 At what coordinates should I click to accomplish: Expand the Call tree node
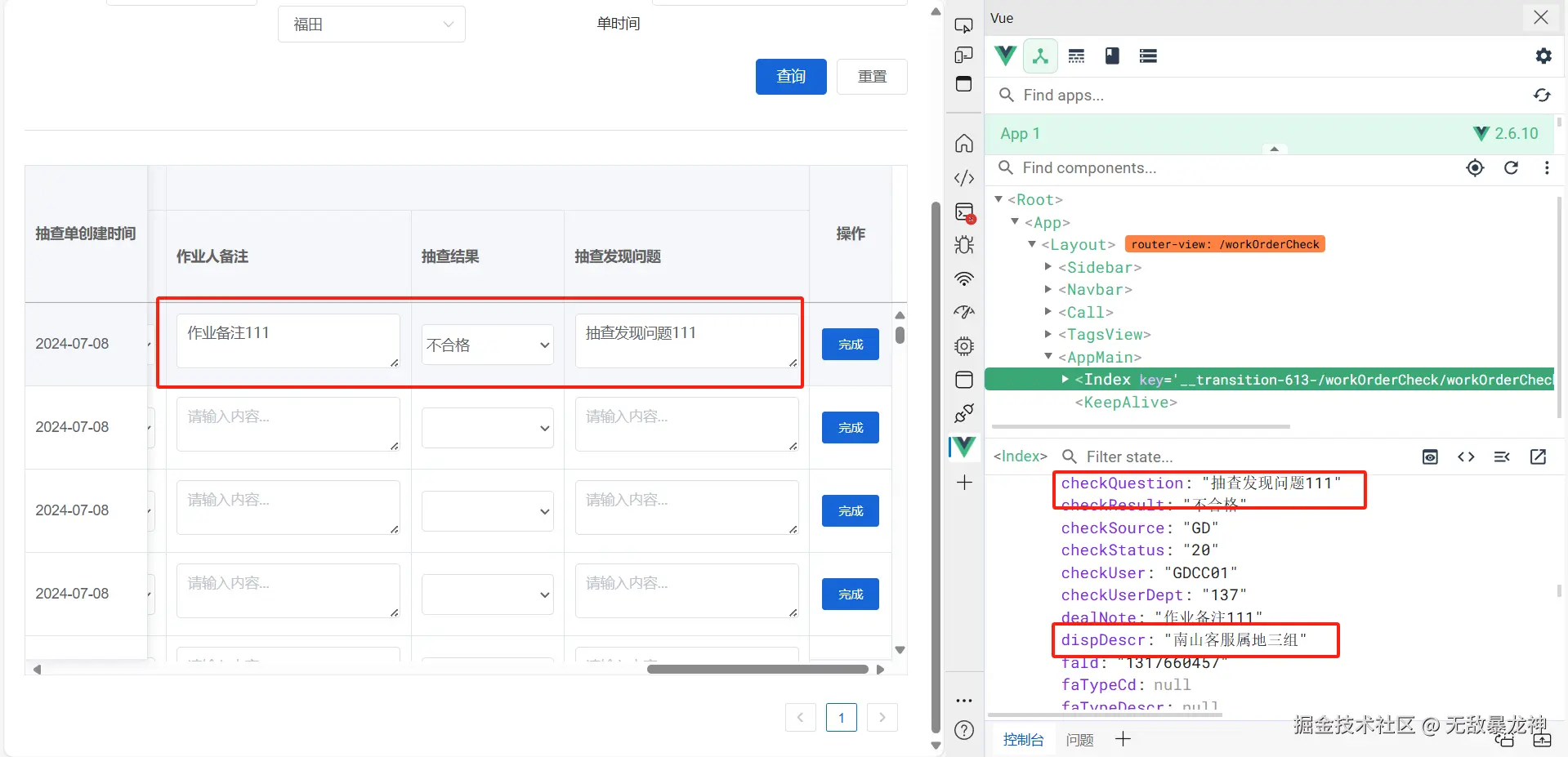(x=1048, y=311)
